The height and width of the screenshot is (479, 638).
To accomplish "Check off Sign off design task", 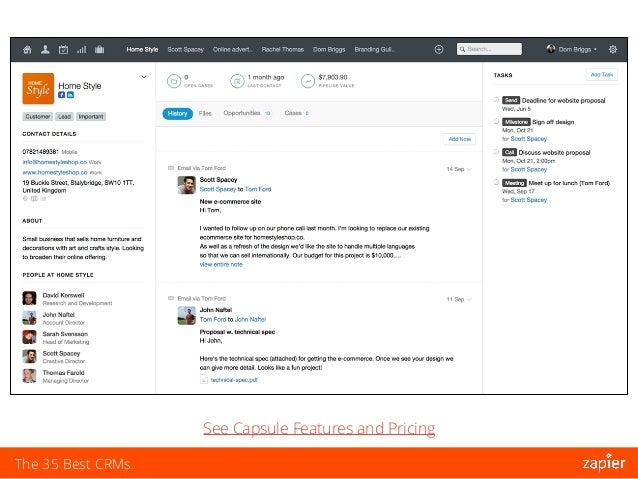I will (496, 121).
